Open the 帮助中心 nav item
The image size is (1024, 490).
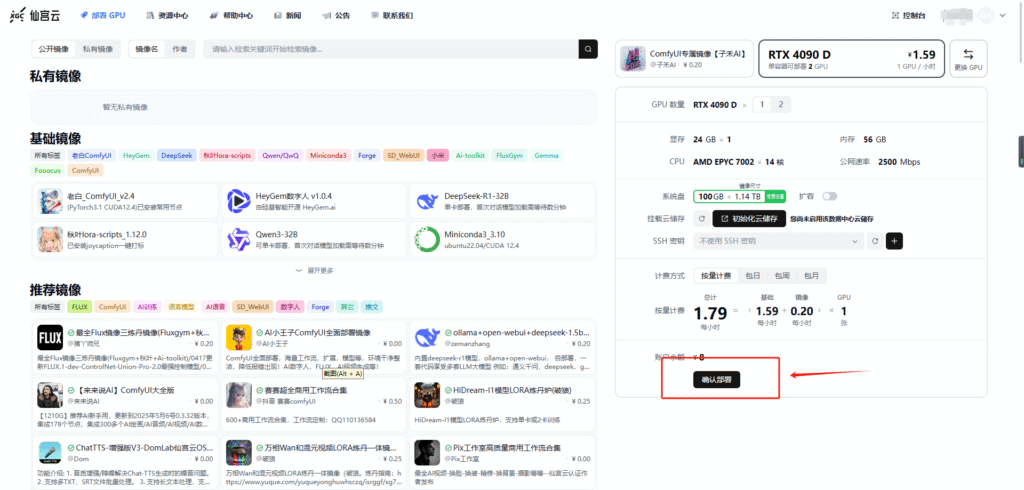click(x=231, y=15)
